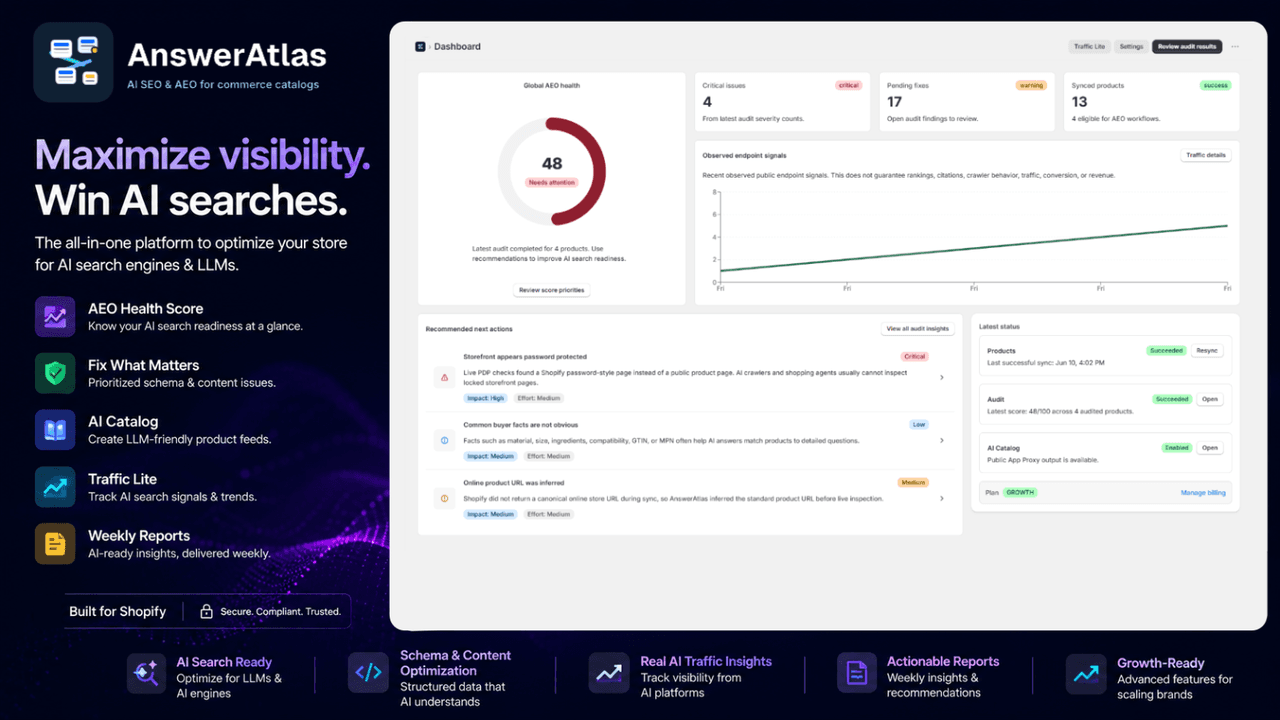1280x720 pixels.
Task: Click the Open button for AI Catalog
Action: [1209, 448]
